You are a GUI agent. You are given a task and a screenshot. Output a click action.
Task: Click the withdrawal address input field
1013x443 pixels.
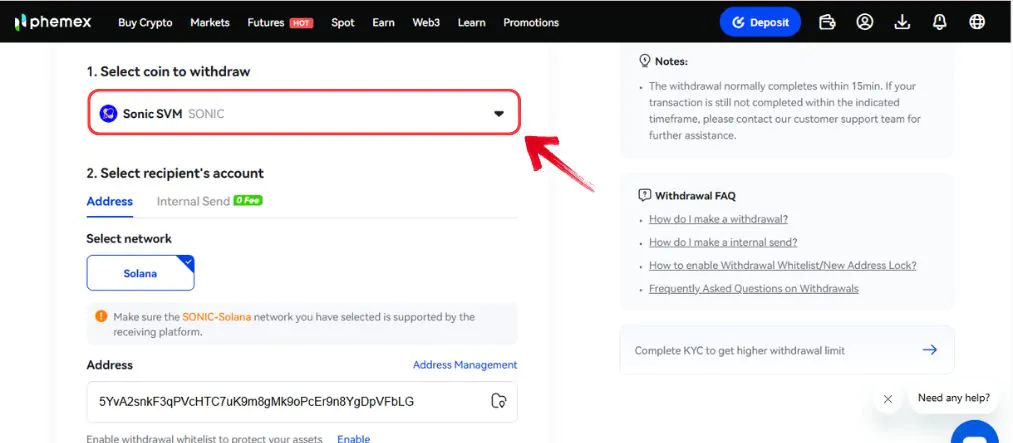click(x=302, y=402)
